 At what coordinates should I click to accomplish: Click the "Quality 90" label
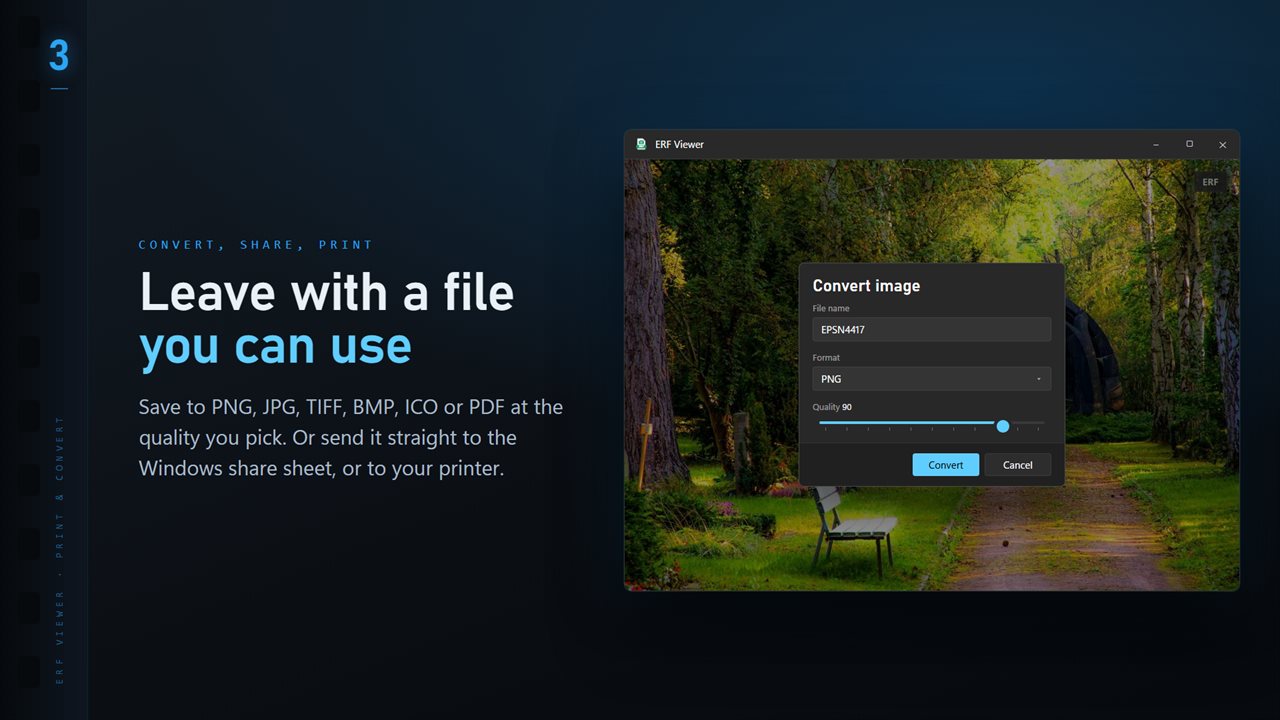[832, 407]
